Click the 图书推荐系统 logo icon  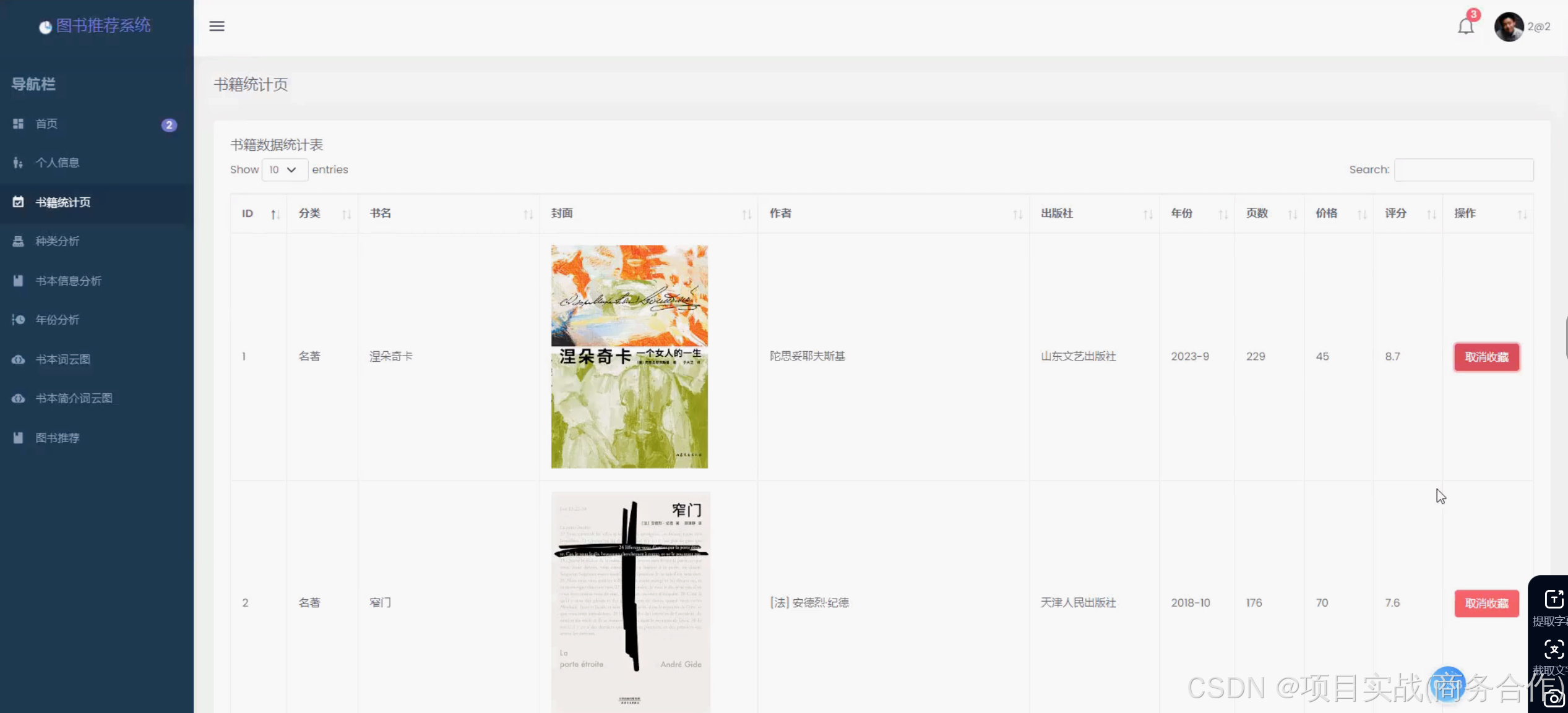(45, 27)
